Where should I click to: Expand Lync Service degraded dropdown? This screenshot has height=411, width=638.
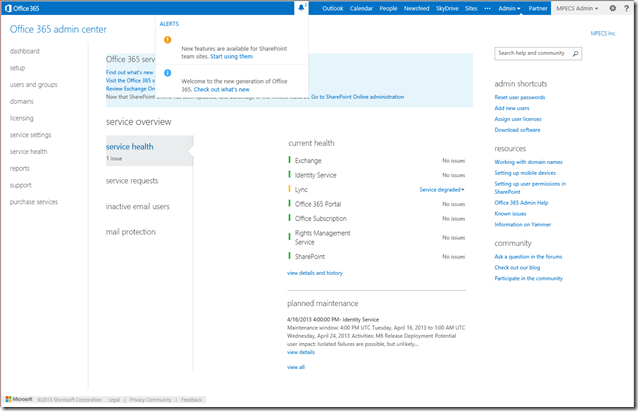coord(442,190)
